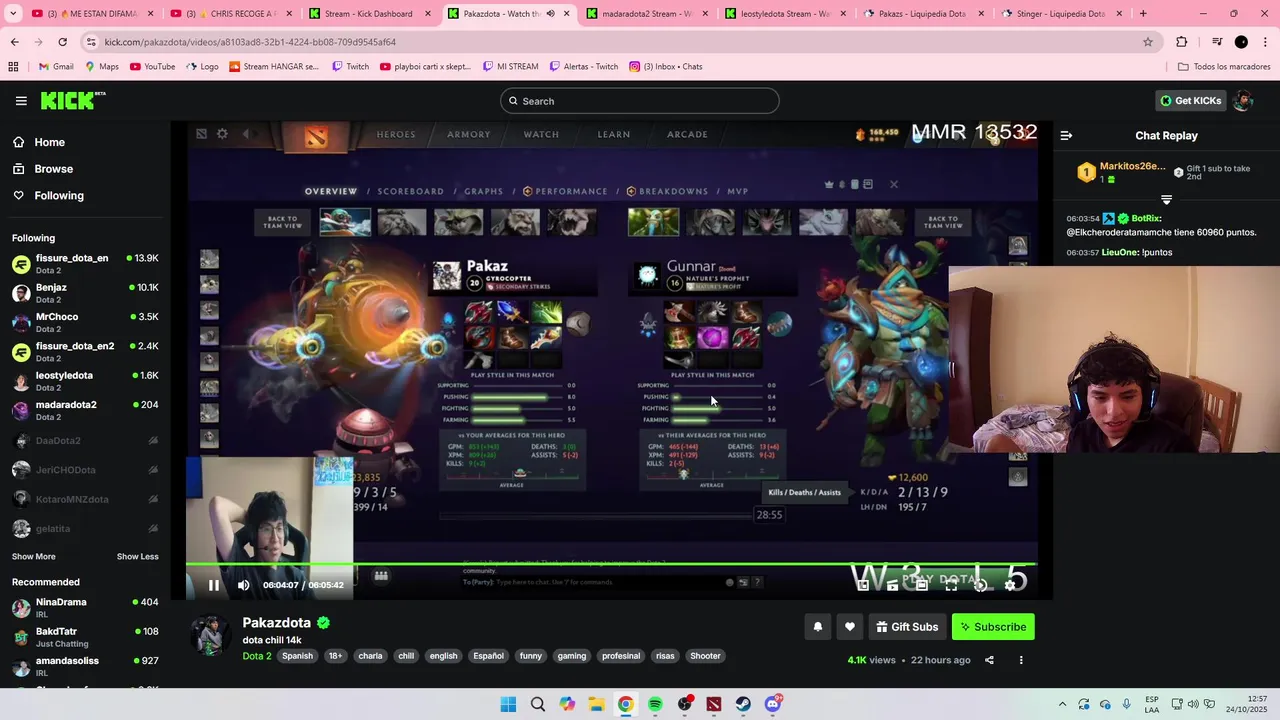Open the user profile avatar menu
The image size is (1280, 720).
(1243, 101)
